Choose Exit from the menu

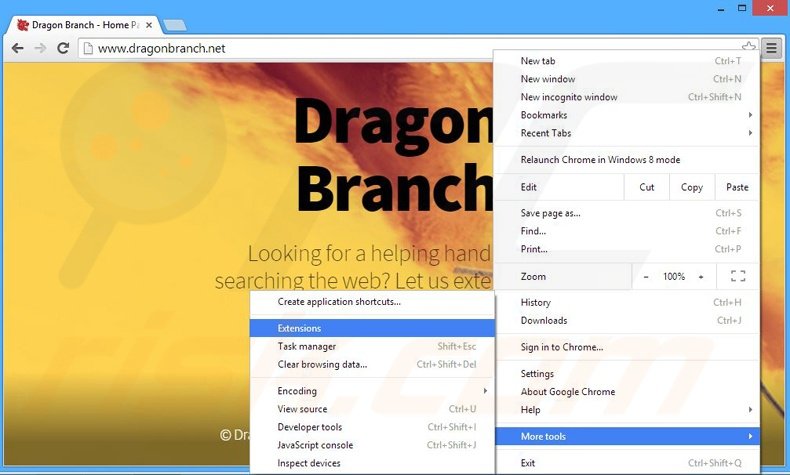[627, 463]
